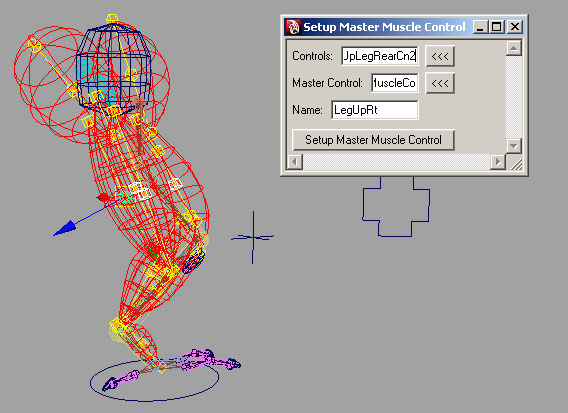Image resolution: width=568 pixels, height=413 pixels.
Task: Close the Setup Master Muscle Control window
Action: (515, 27)
